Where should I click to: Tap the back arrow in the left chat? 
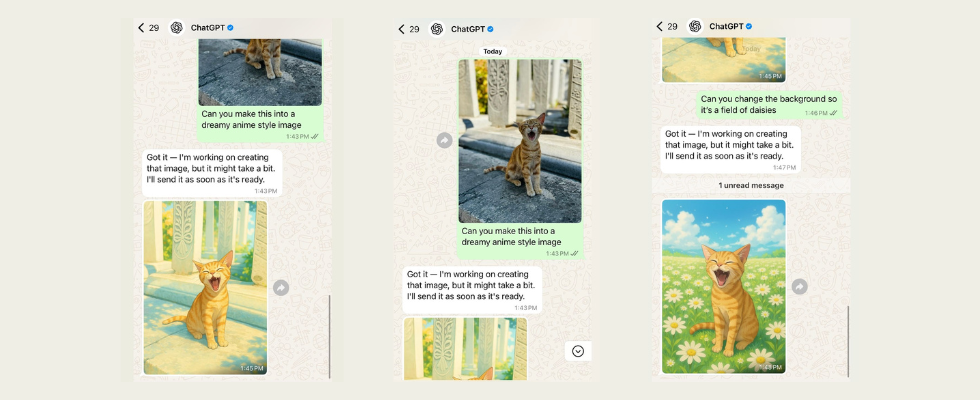point(141,28)
